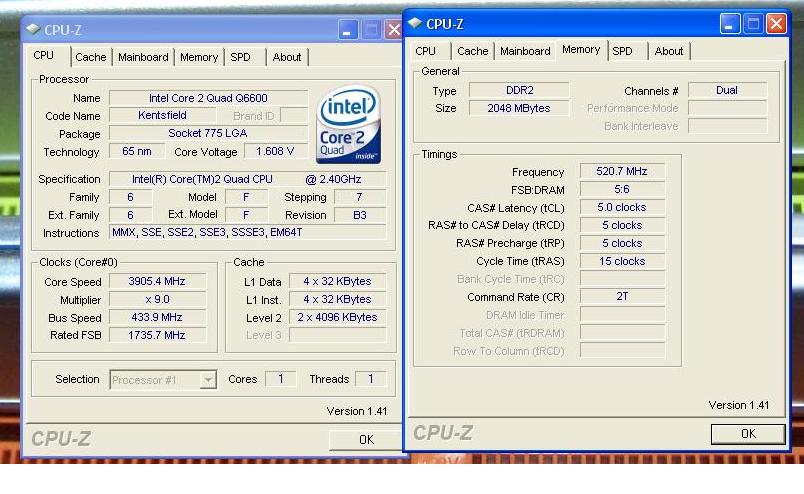
Task: Click the memory Type value DDR2
Action: [x=519, y=90]
